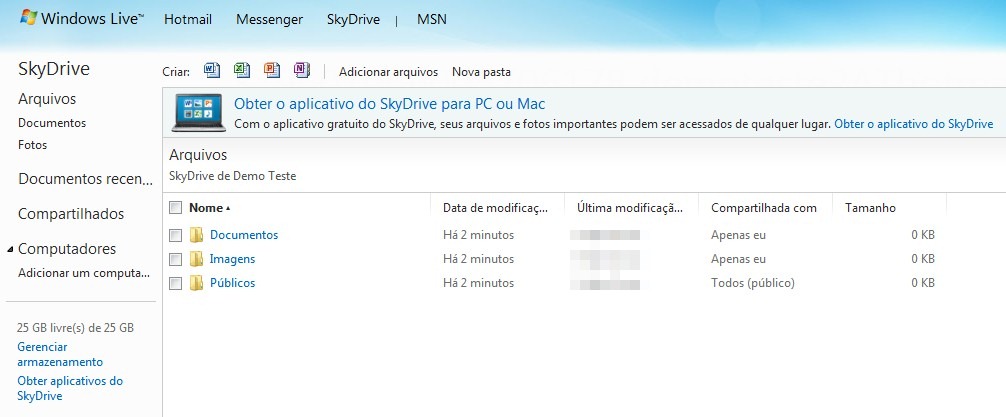This screenshot has height=417, width=1006.
Task: Click 0 KB in the Imagens row
Action: pos(923,259)
